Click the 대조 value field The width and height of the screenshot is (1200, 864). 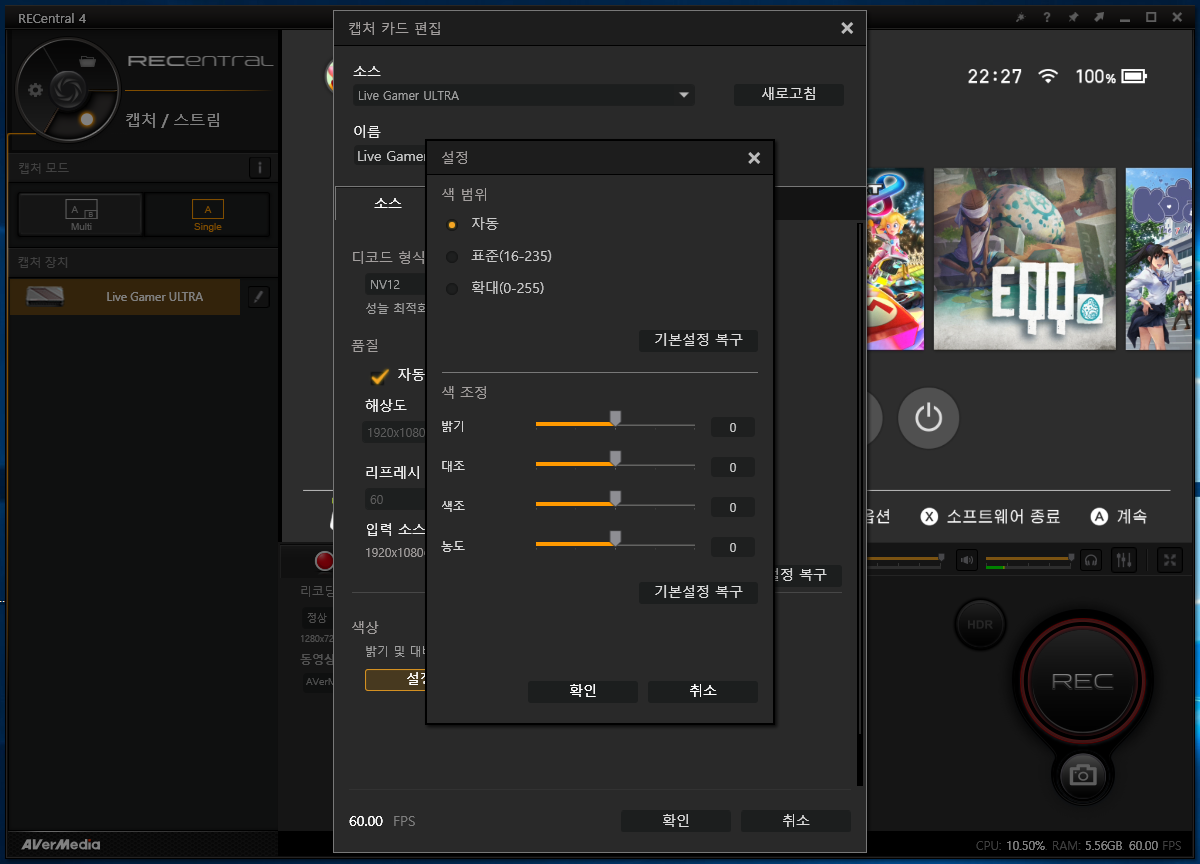coord(733,467)
